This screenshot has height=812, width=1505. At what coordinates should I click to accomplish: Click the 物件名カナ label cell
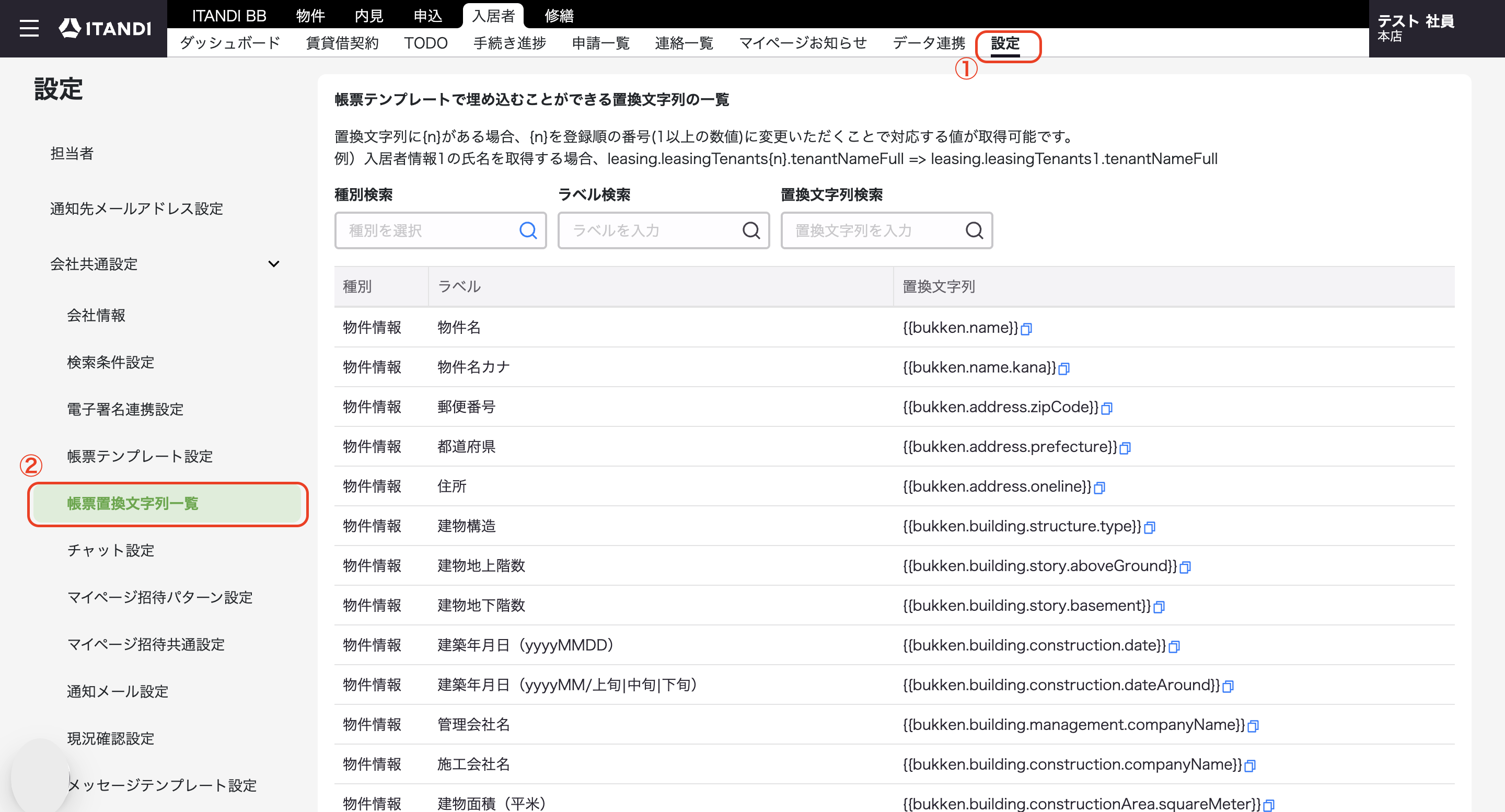[x=474, y=367]
